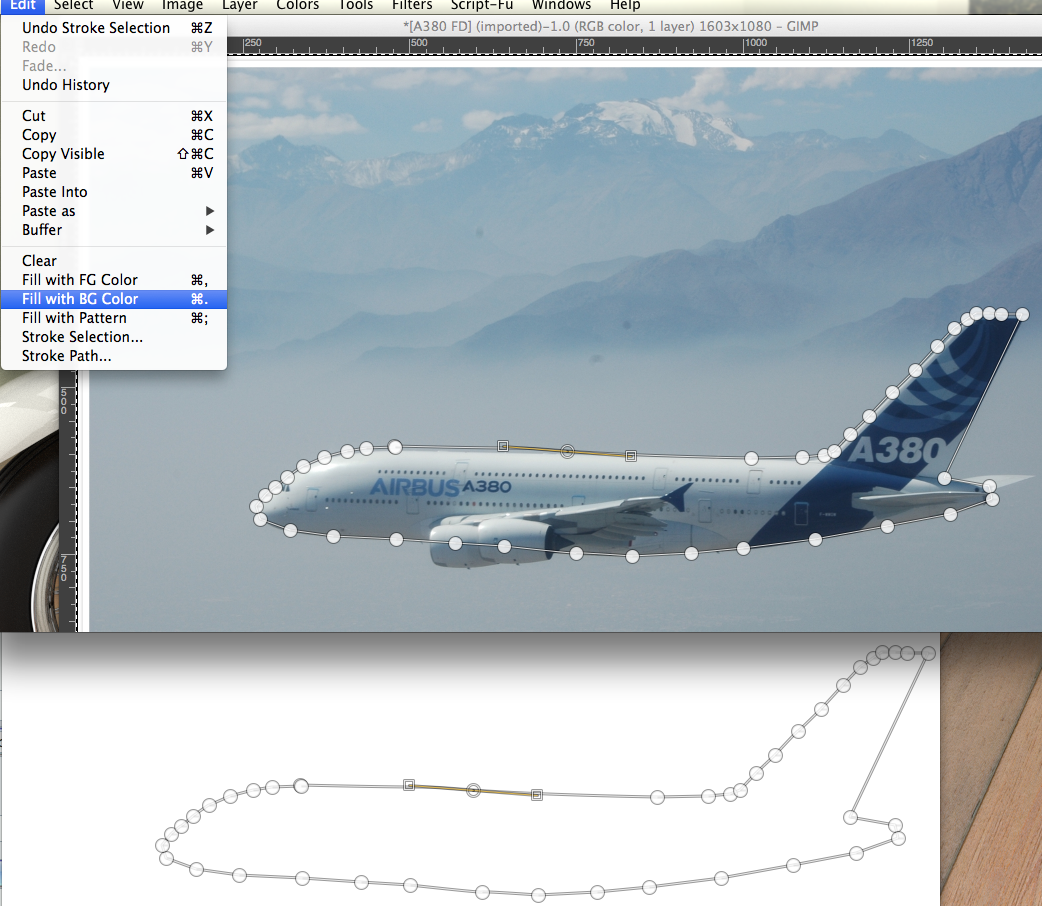Open the Image menu
This screenshot has height=906, width=1042.
pos(182,5)
